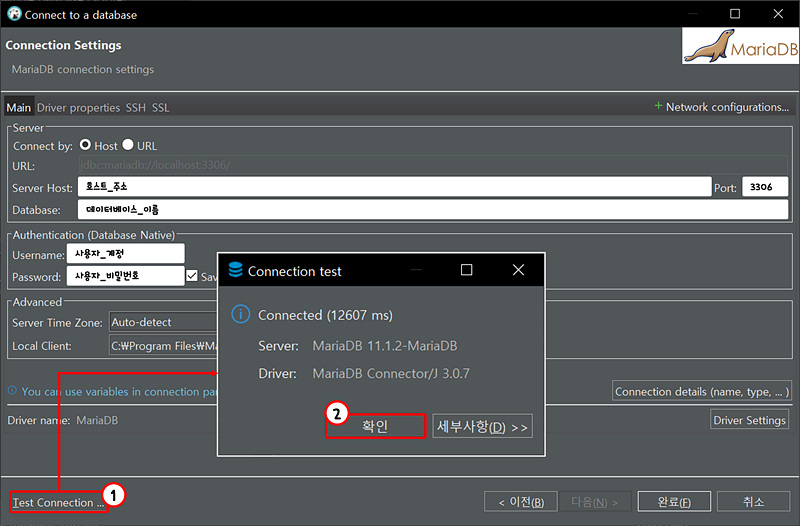This screenshot has width=800, height=526.
Task: Click the variables in connection parameters hint
Action: (x=119, y=391)
